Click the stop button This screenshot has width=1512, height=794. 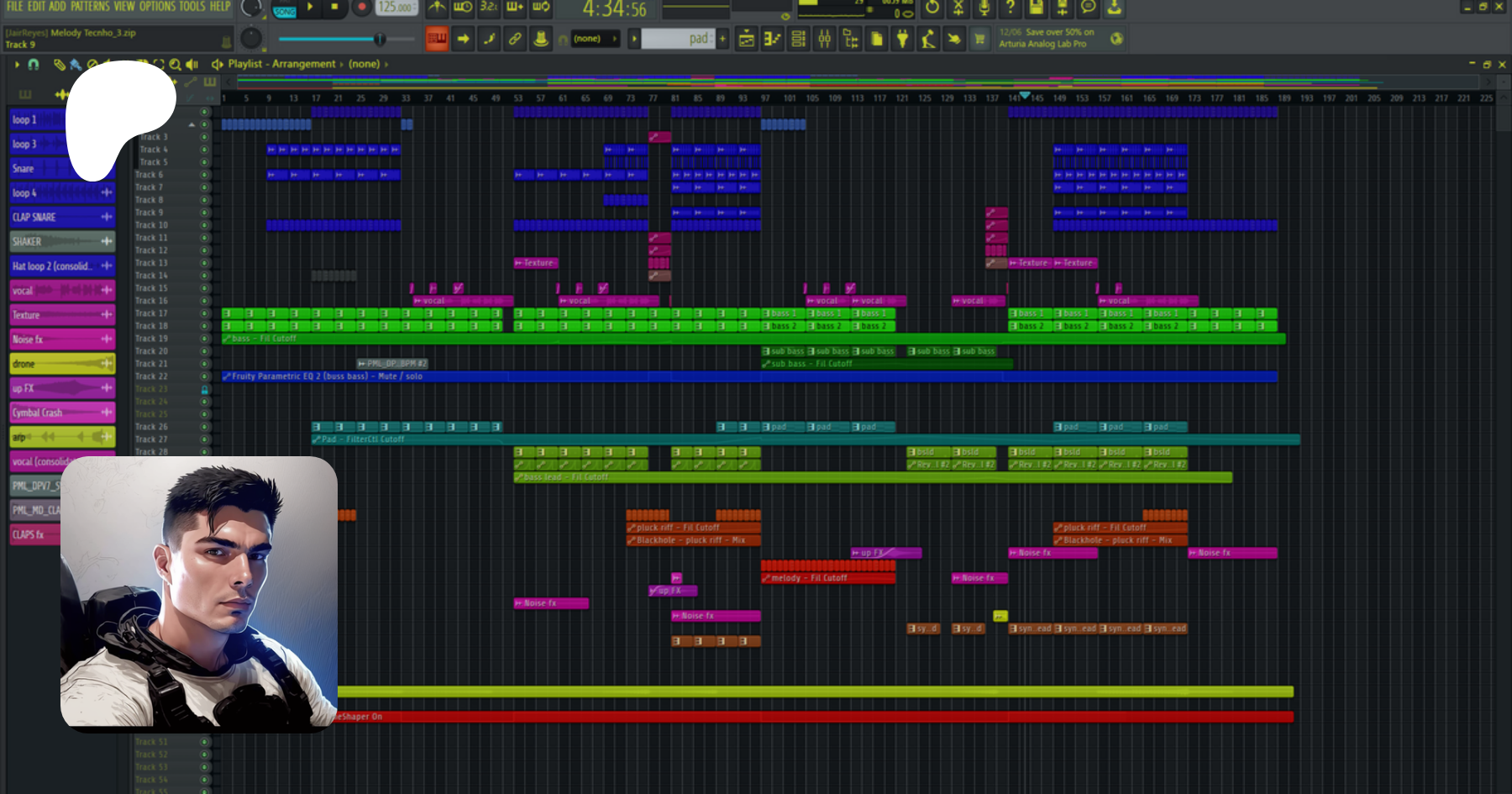pos(334,8)
